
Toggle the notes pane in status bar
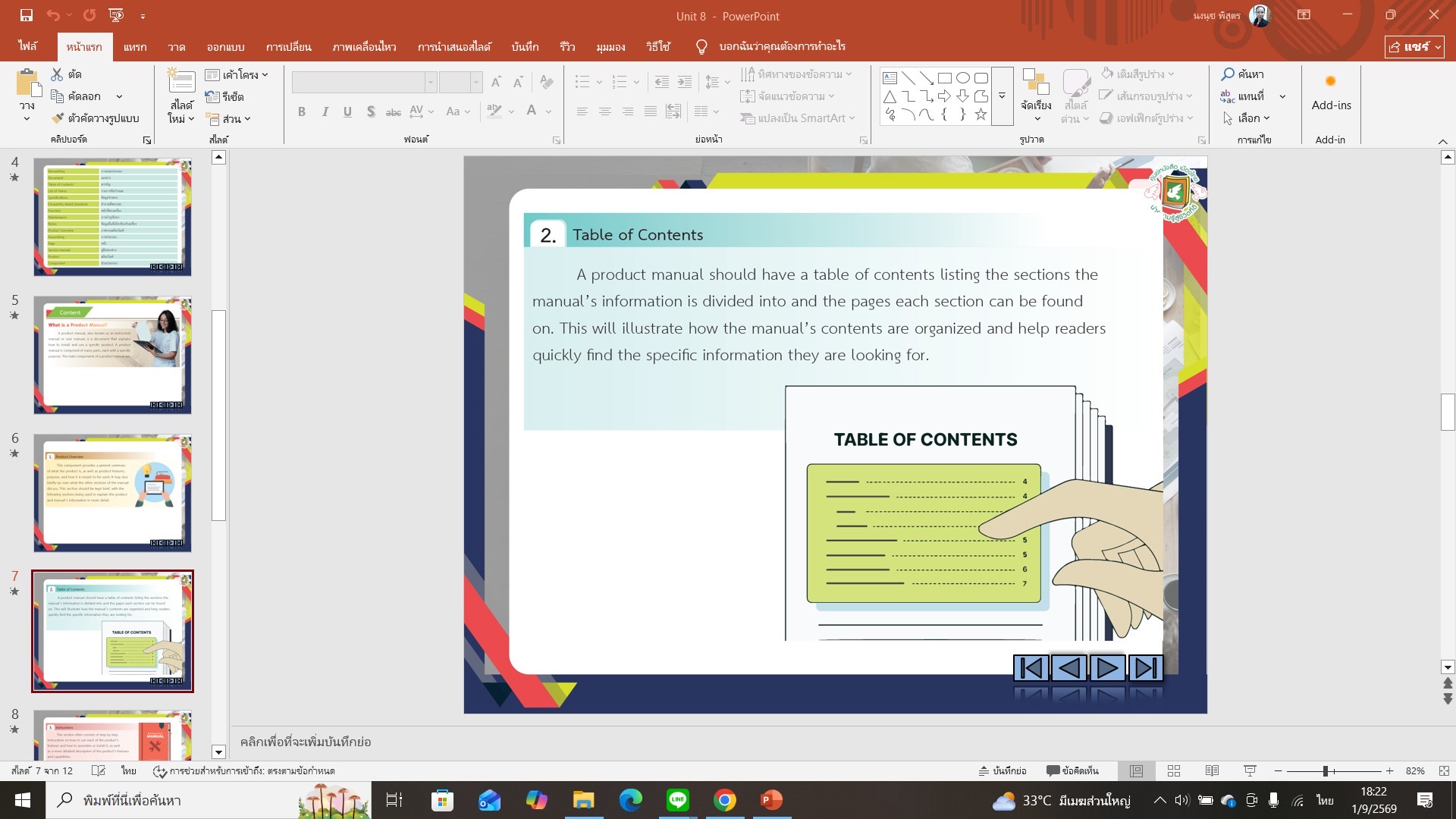click(x=1002, y=770)
